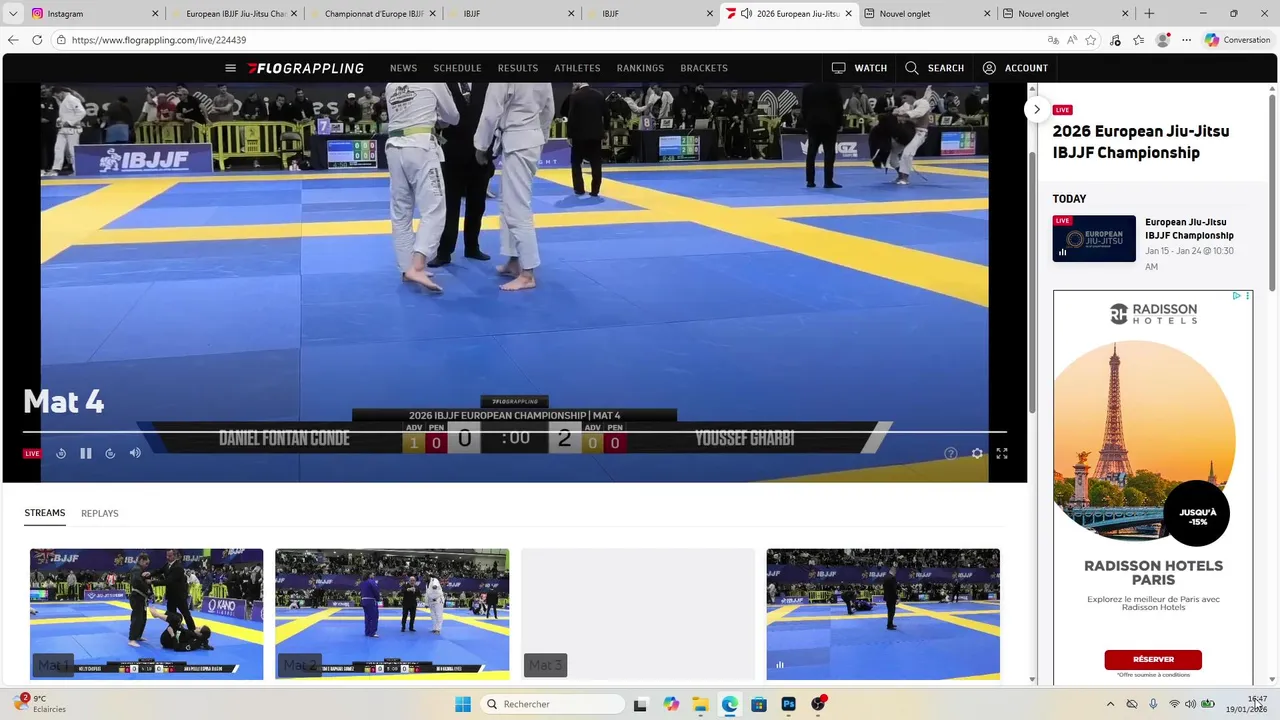Screen dimensions: 1280x720
Task: Reload the current page
Action: click(x=37, y=40)
